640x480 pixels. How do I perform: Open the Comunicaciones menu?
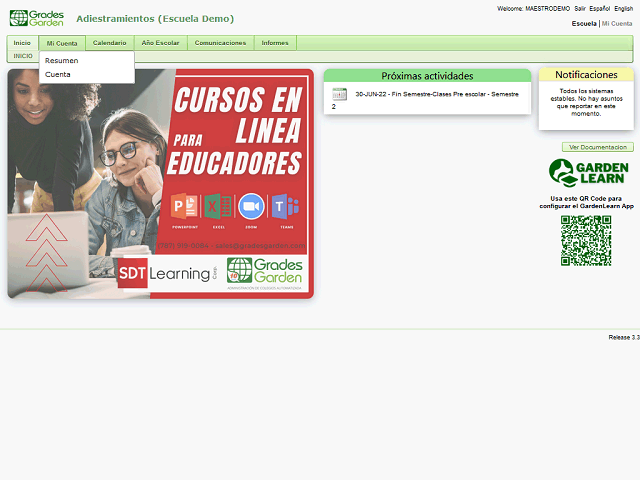(x=220, y=43)
